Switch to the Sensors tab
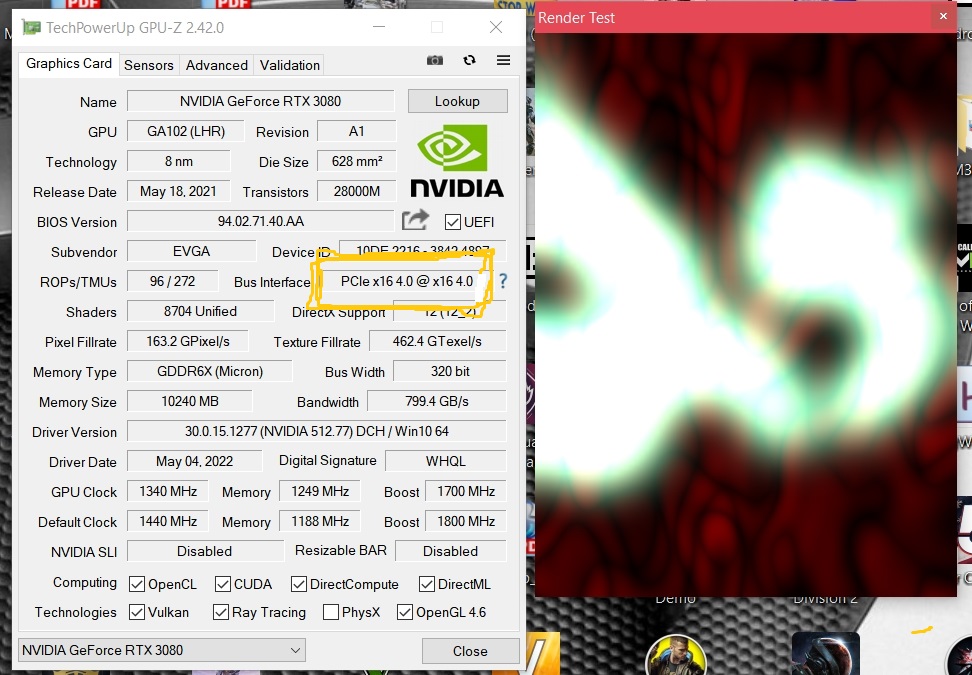This screenshot has height=675, width=972. click(x=149, y=65)
